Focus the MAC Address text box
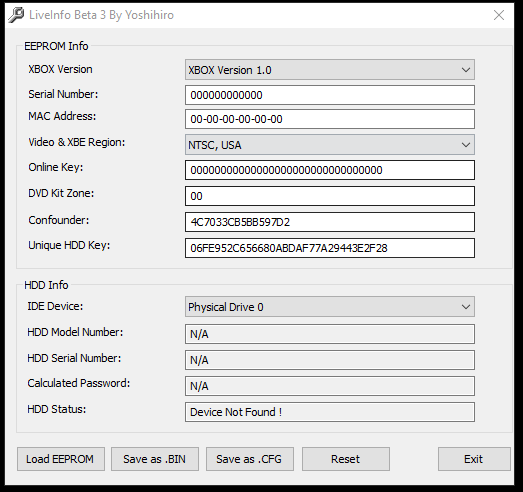 (330, 119)
